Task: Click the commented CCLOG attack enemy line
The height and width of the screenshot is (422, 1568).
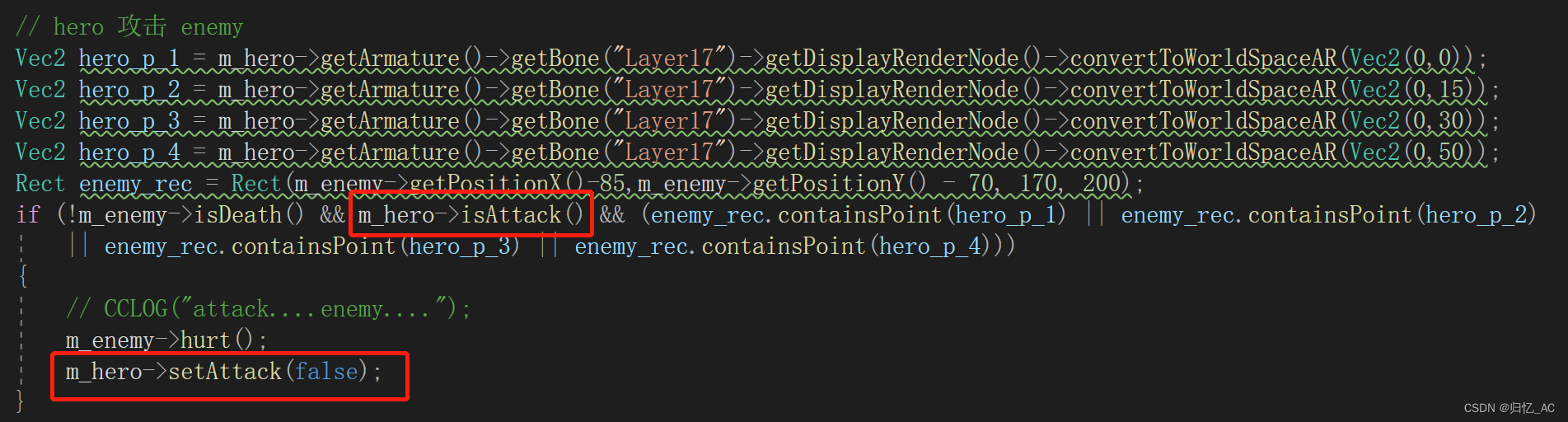Action: pyautogui.click(x=268, y=309)
